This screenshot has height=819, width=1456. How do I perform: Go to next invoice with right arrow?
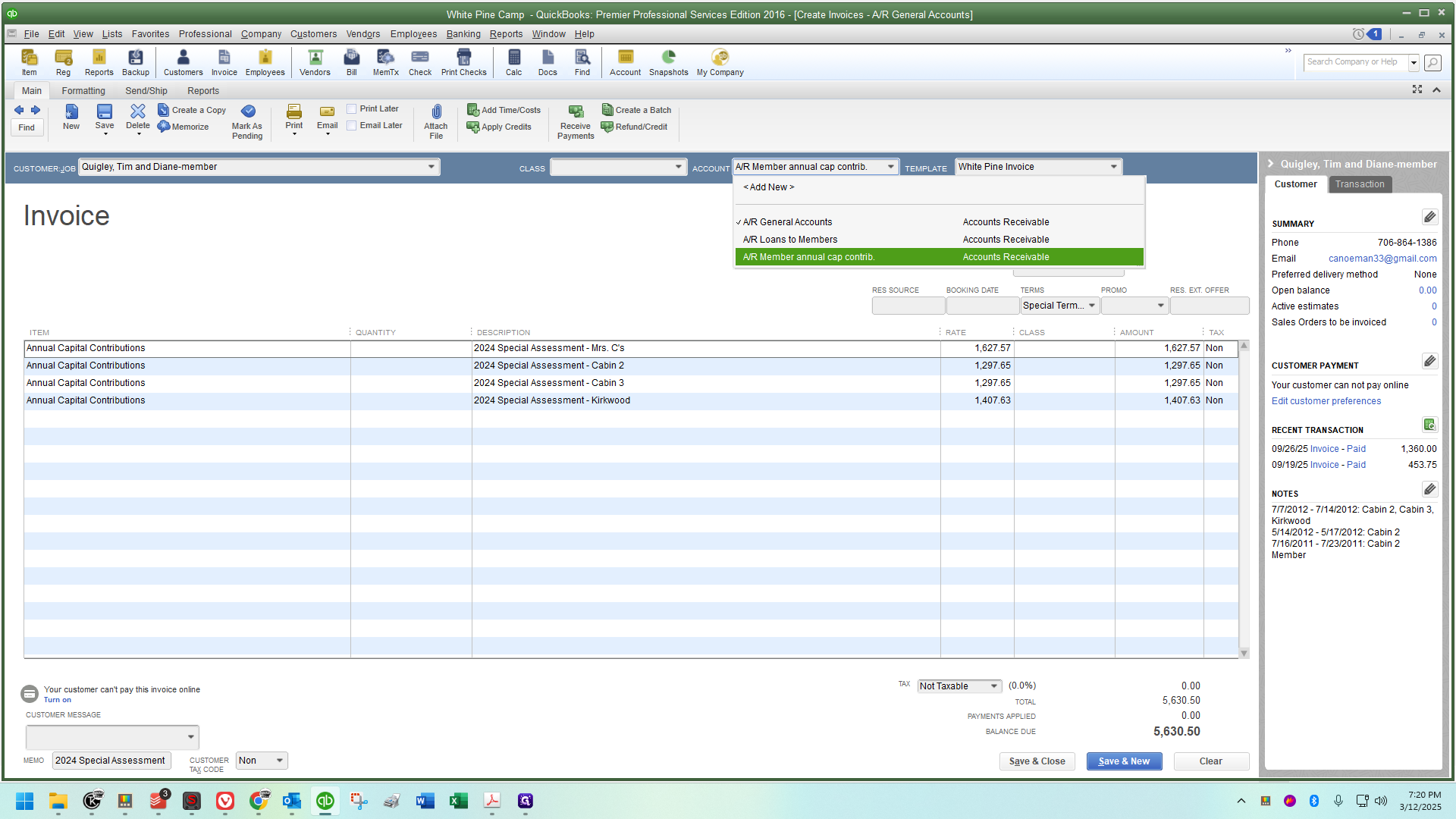[36, 110]
